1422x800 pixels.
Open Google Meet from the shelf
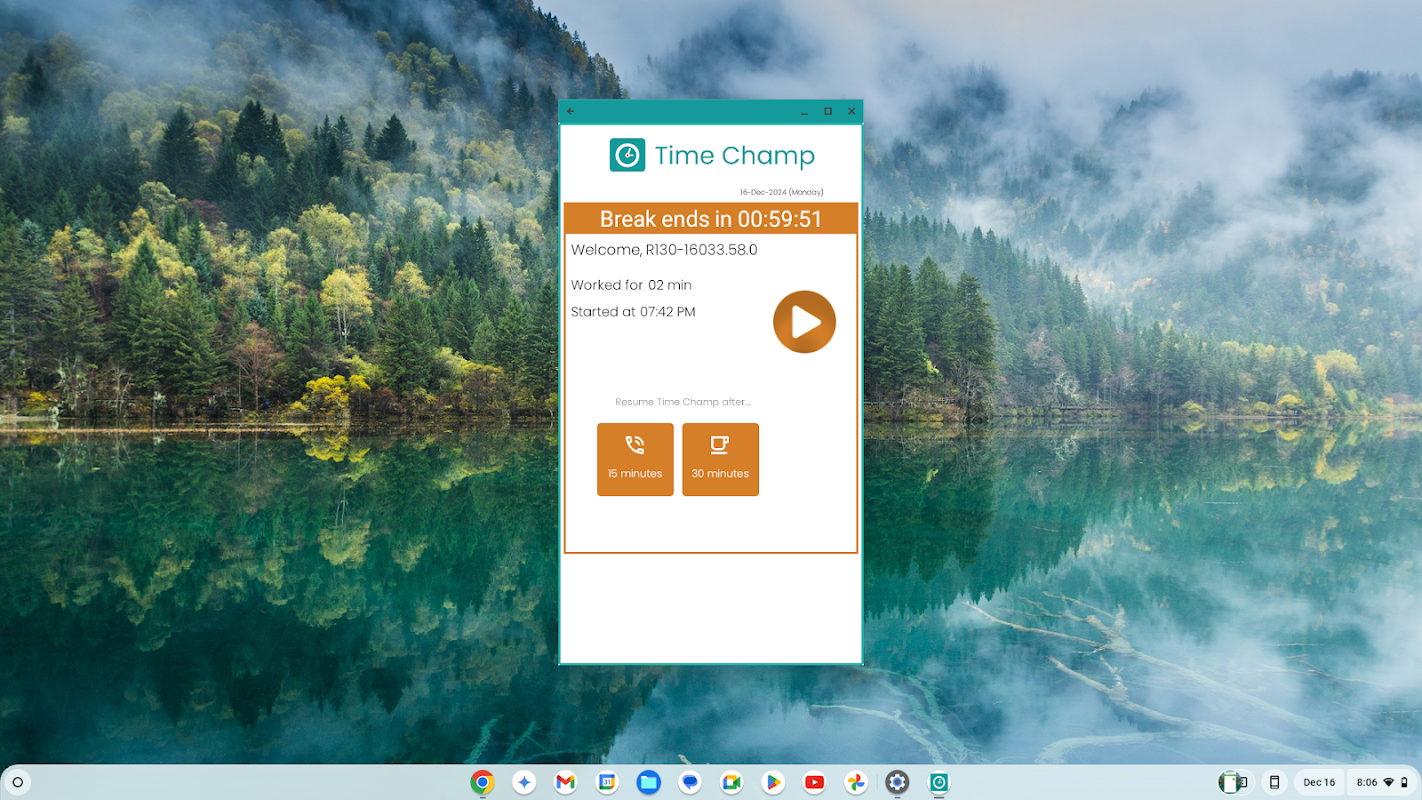click(x=732, y=782)
